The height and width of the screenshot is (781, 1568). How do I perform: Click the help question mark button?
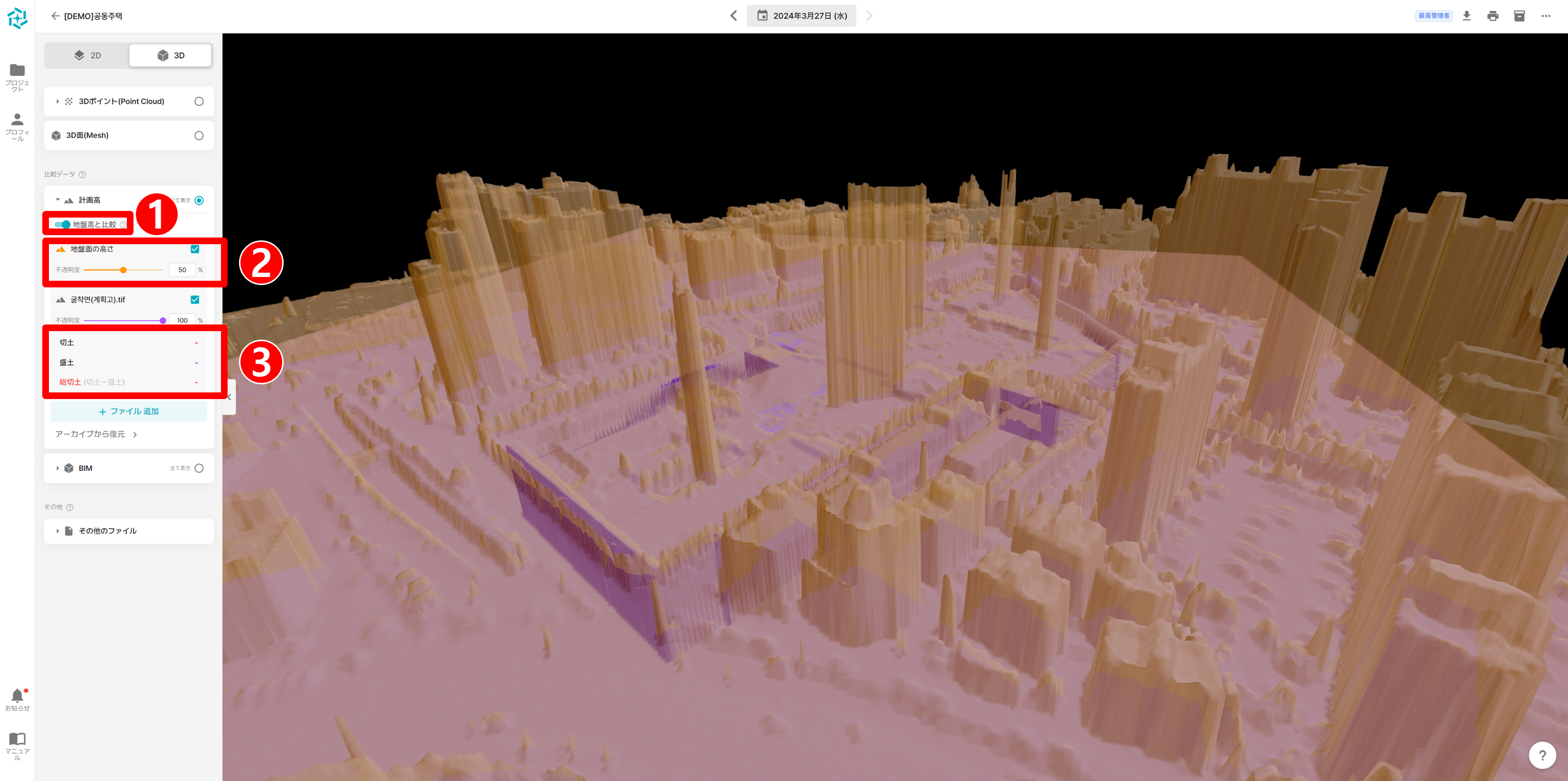coord(1542,755)
